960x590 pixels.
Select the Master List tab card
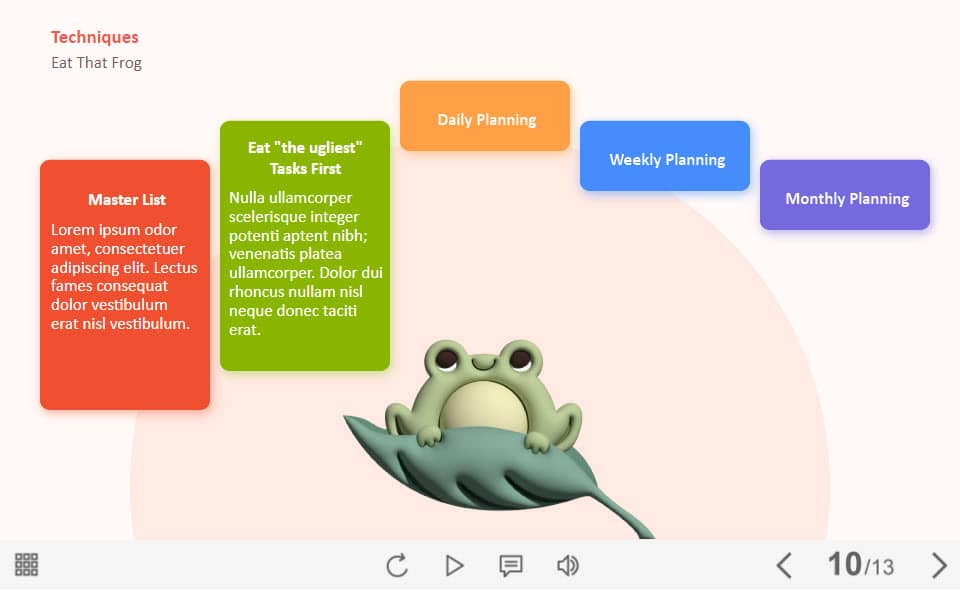coord(125,285)
